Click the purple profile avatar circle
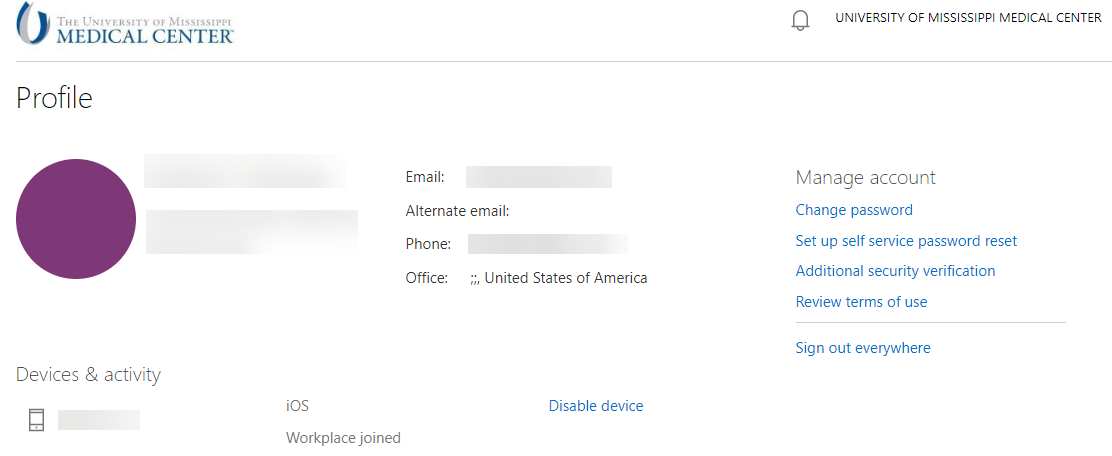Screen dimensions: 1112x456 point(76,219)
